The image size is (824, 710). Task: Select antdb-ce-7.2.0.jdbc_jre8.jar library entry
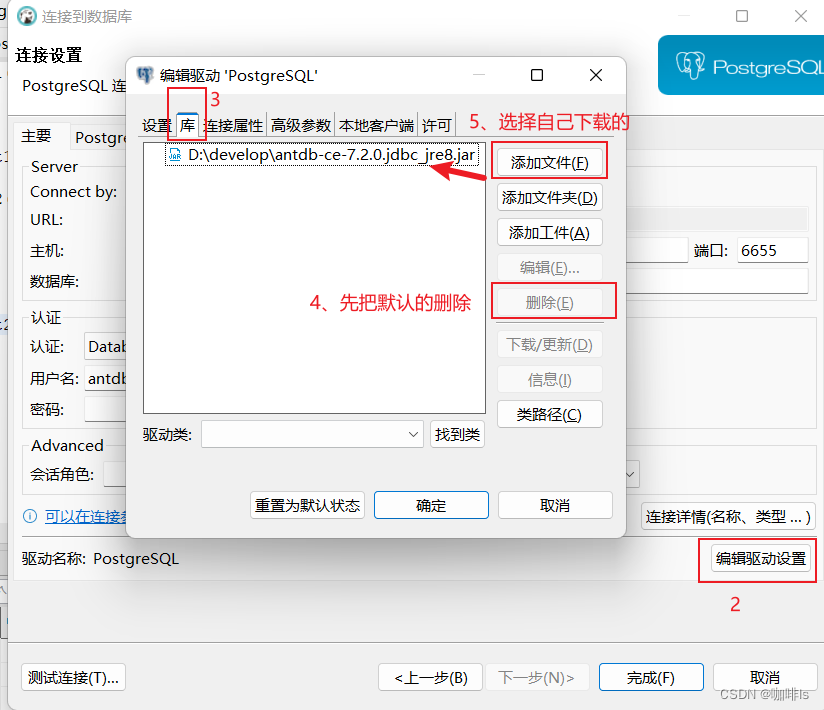pyautogui.click(x=322, y=155)
